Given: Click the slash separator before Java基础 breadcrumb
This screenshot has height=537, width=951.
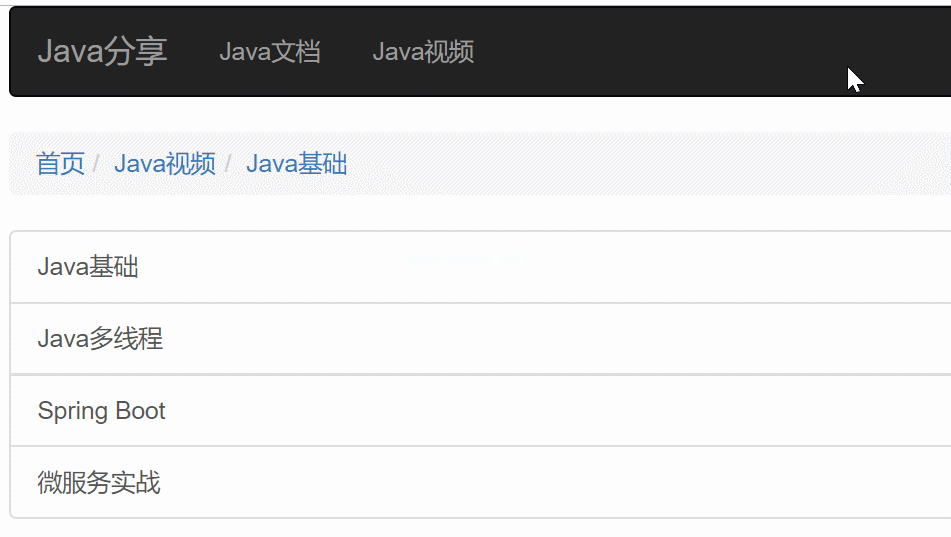Looking at the screenshot, I should point(228,164).
